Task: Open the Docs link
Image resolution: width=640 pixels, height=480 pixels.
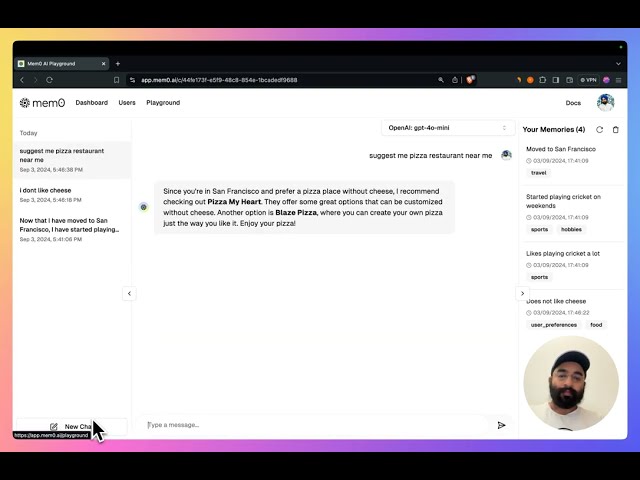Action: (573, 103)
